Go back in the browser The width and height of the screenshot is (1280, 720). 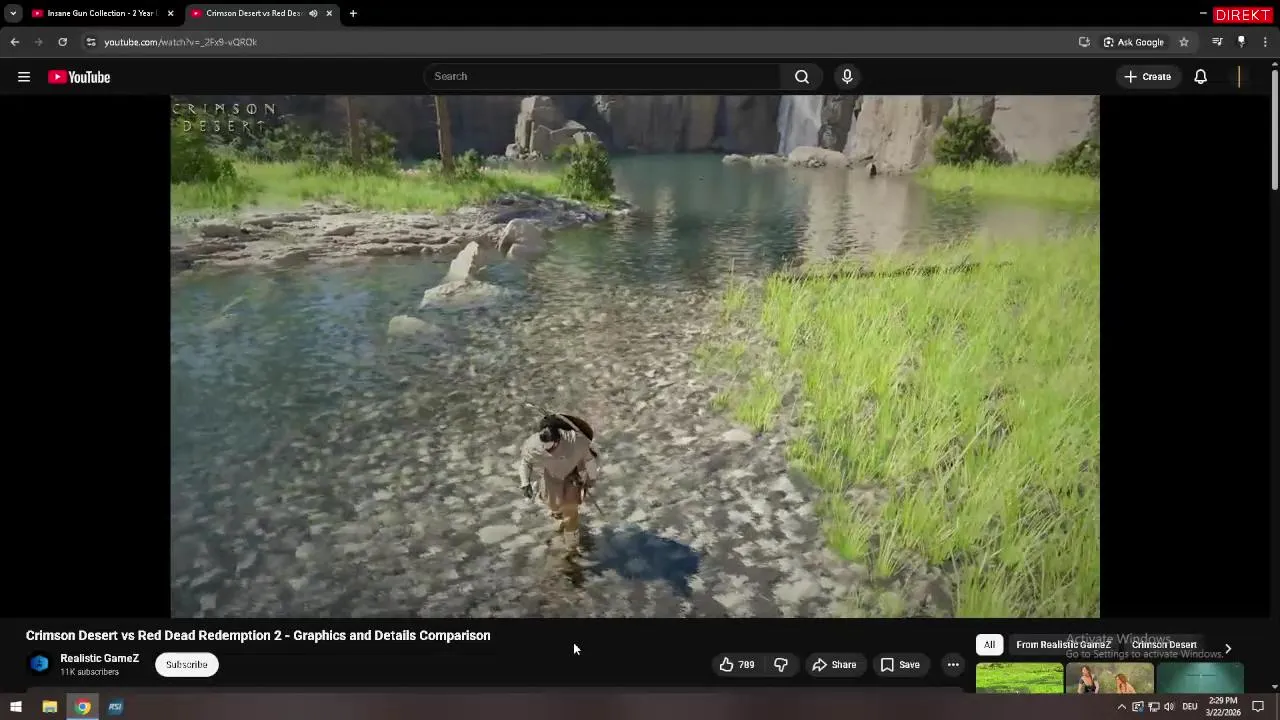point(14,42)
